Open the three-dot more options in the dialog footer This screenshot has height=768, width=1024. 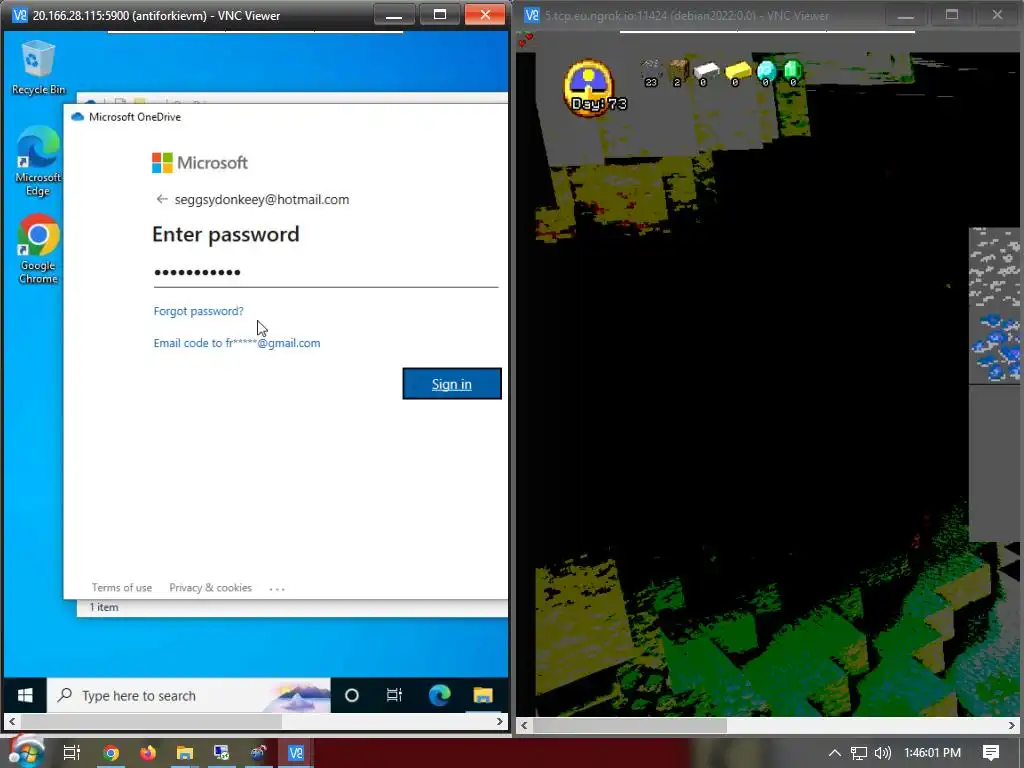pyautogui.click(x=277, y=588)
